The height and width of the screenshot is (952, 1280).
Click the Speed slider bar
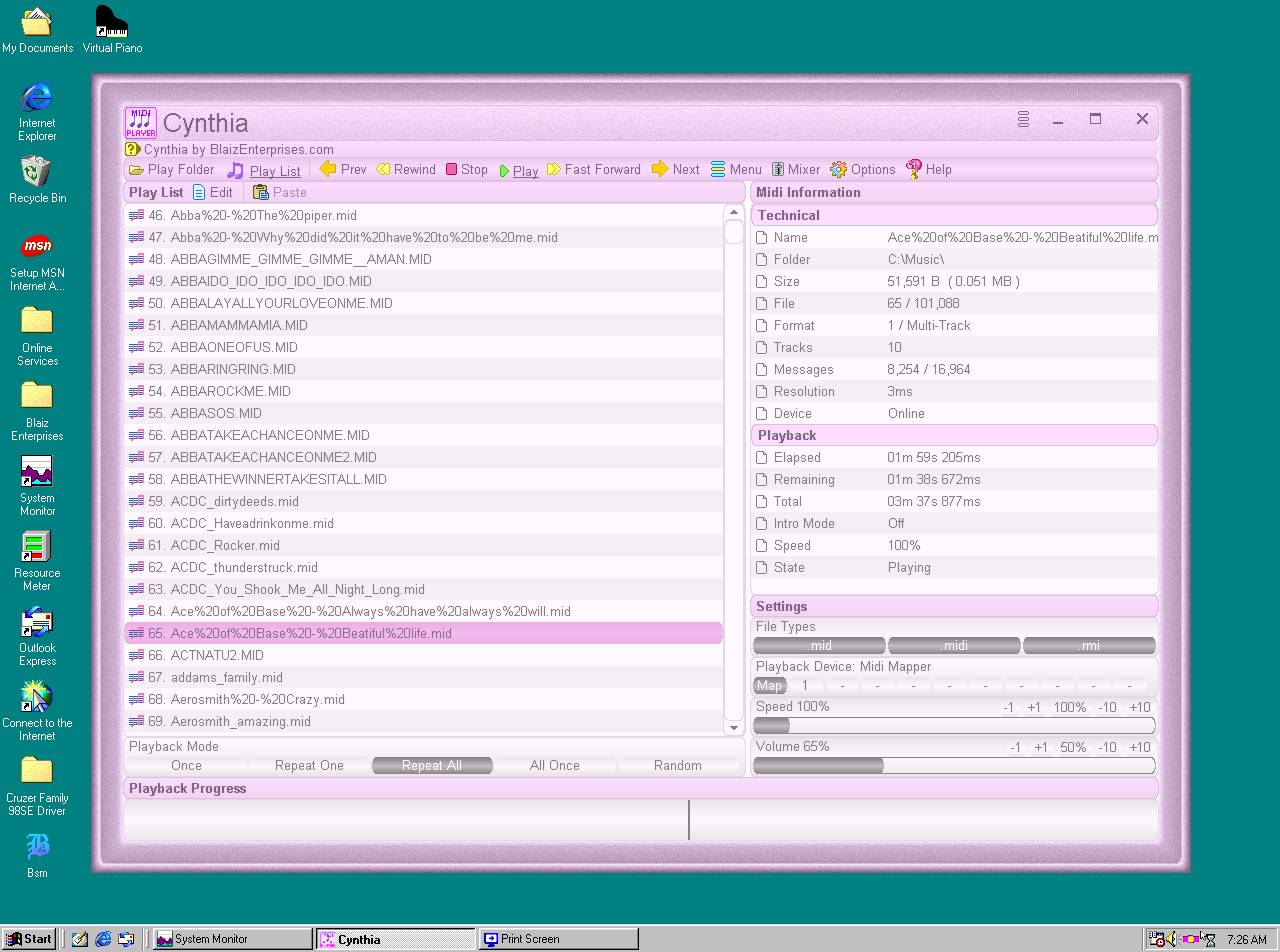954,726
